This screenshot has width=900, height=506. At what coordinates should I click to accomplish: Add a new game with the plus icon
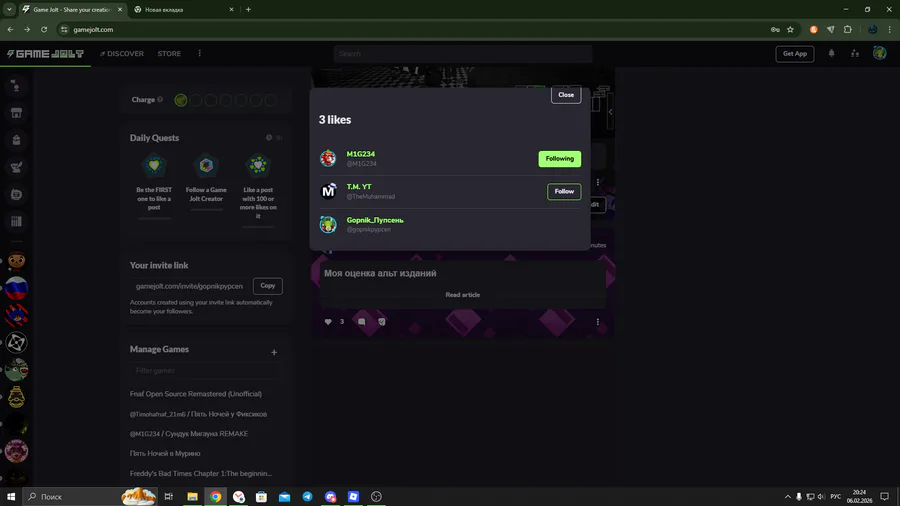(x=274, y=352)
